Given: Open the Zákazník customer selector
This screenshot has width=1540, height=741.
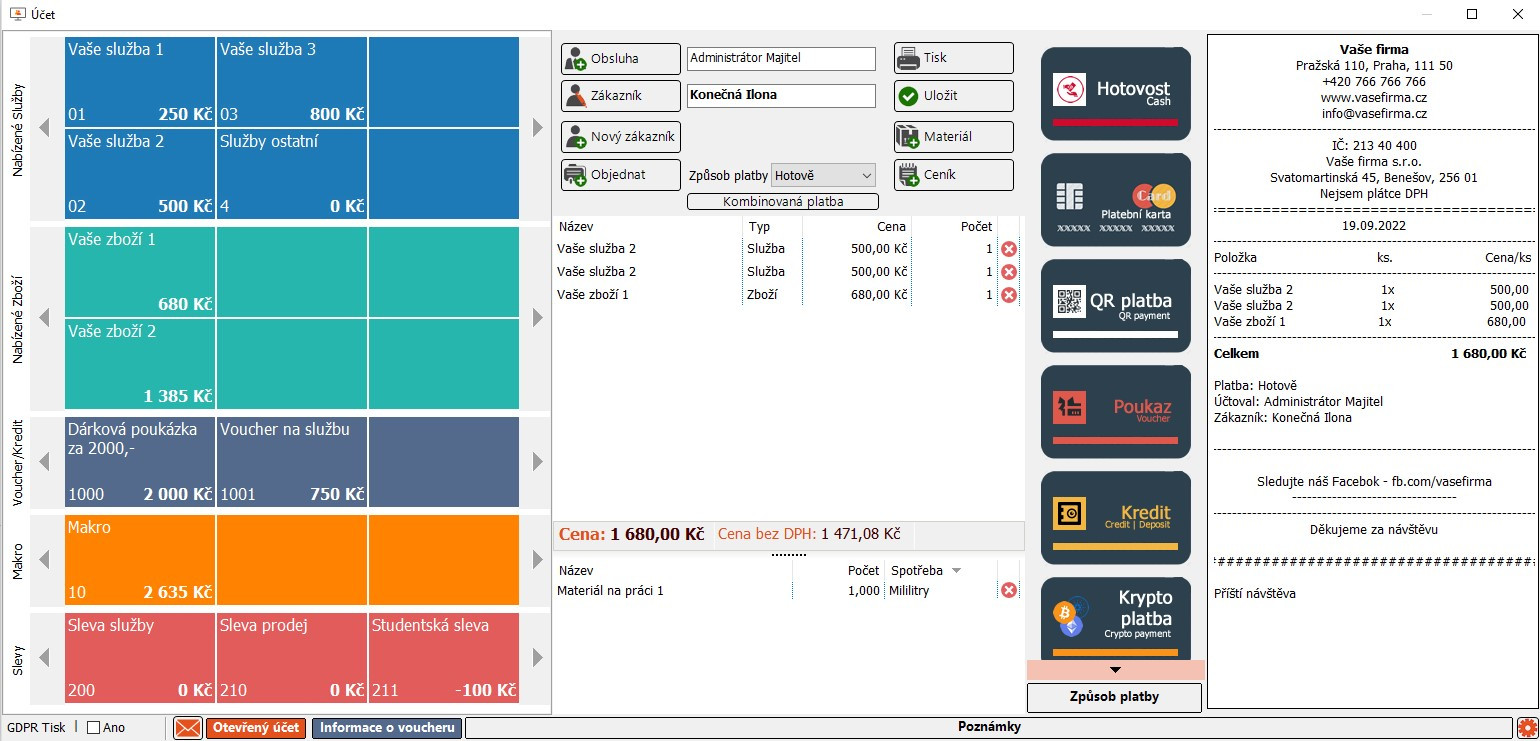Looking at the screenshot, I should (620, 96).
